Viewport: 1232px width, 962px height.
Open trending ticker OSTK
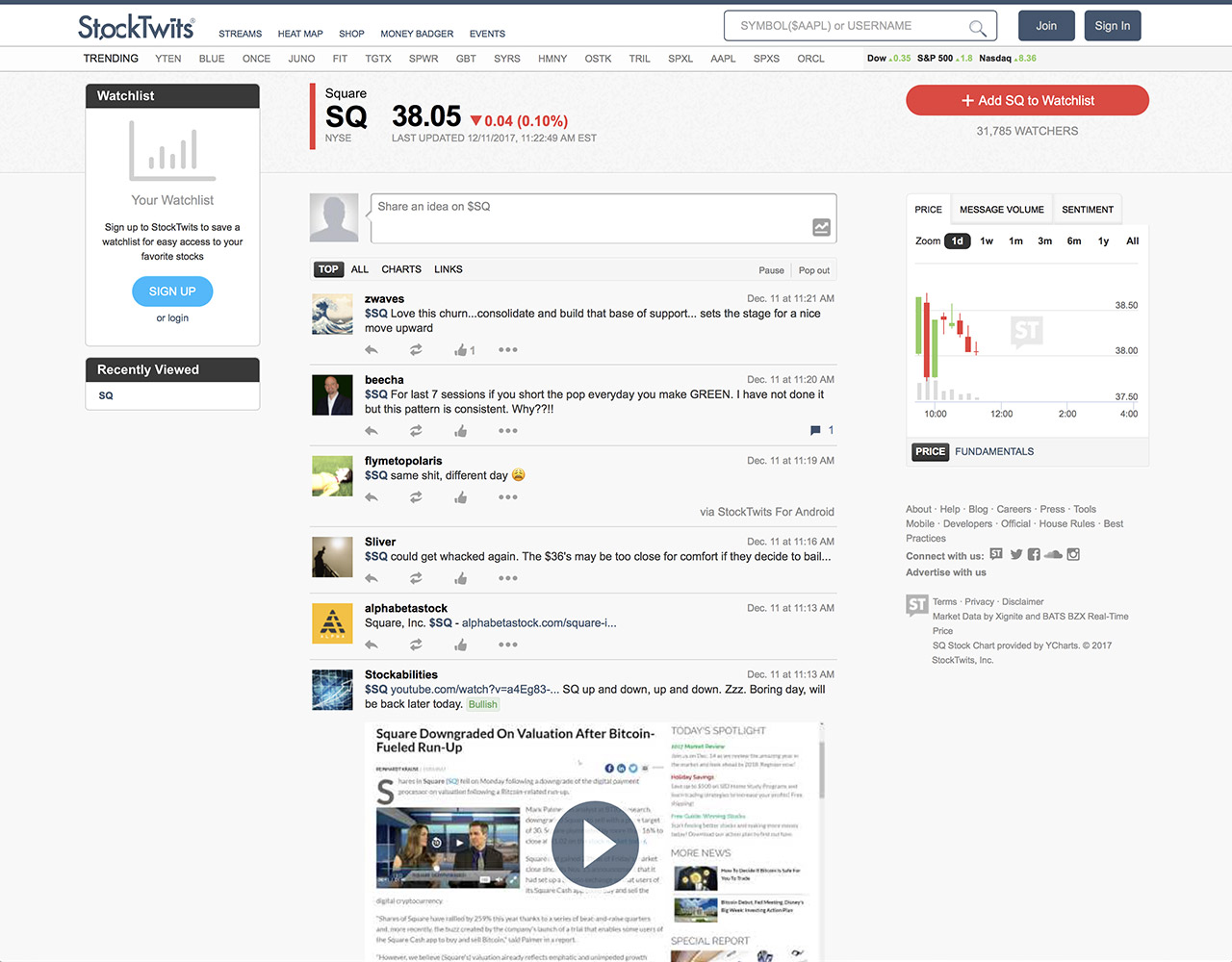coord(598,59)
